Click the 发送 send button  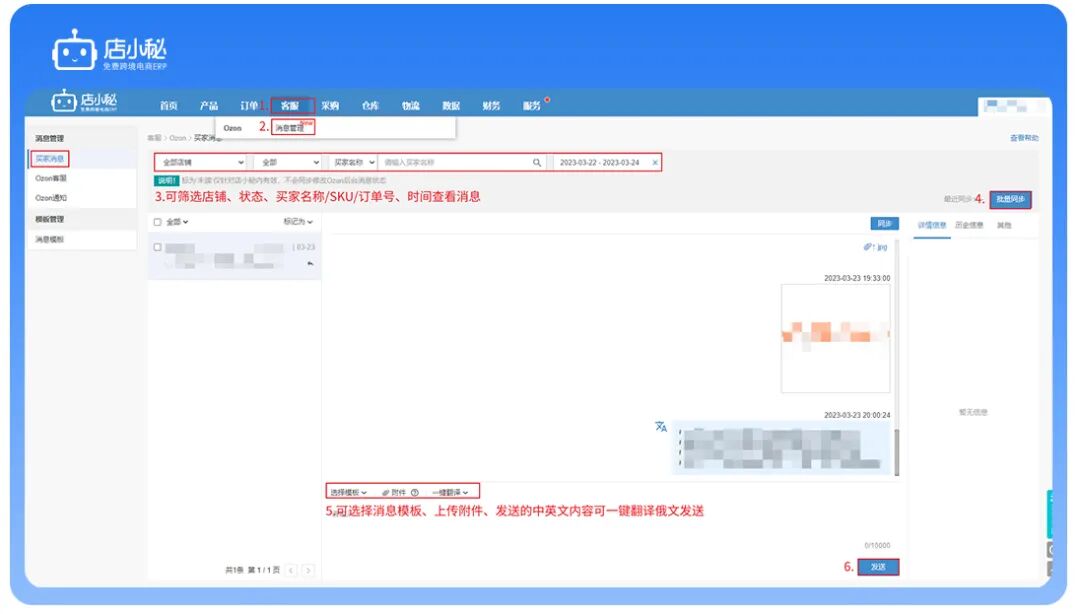(880, 565)
